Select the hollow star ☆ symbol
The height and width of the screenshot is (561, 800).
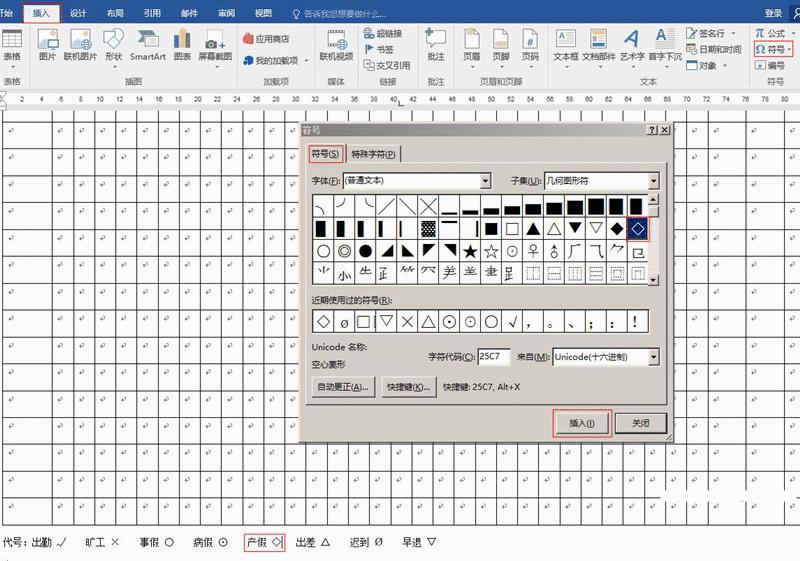(491, 251)
